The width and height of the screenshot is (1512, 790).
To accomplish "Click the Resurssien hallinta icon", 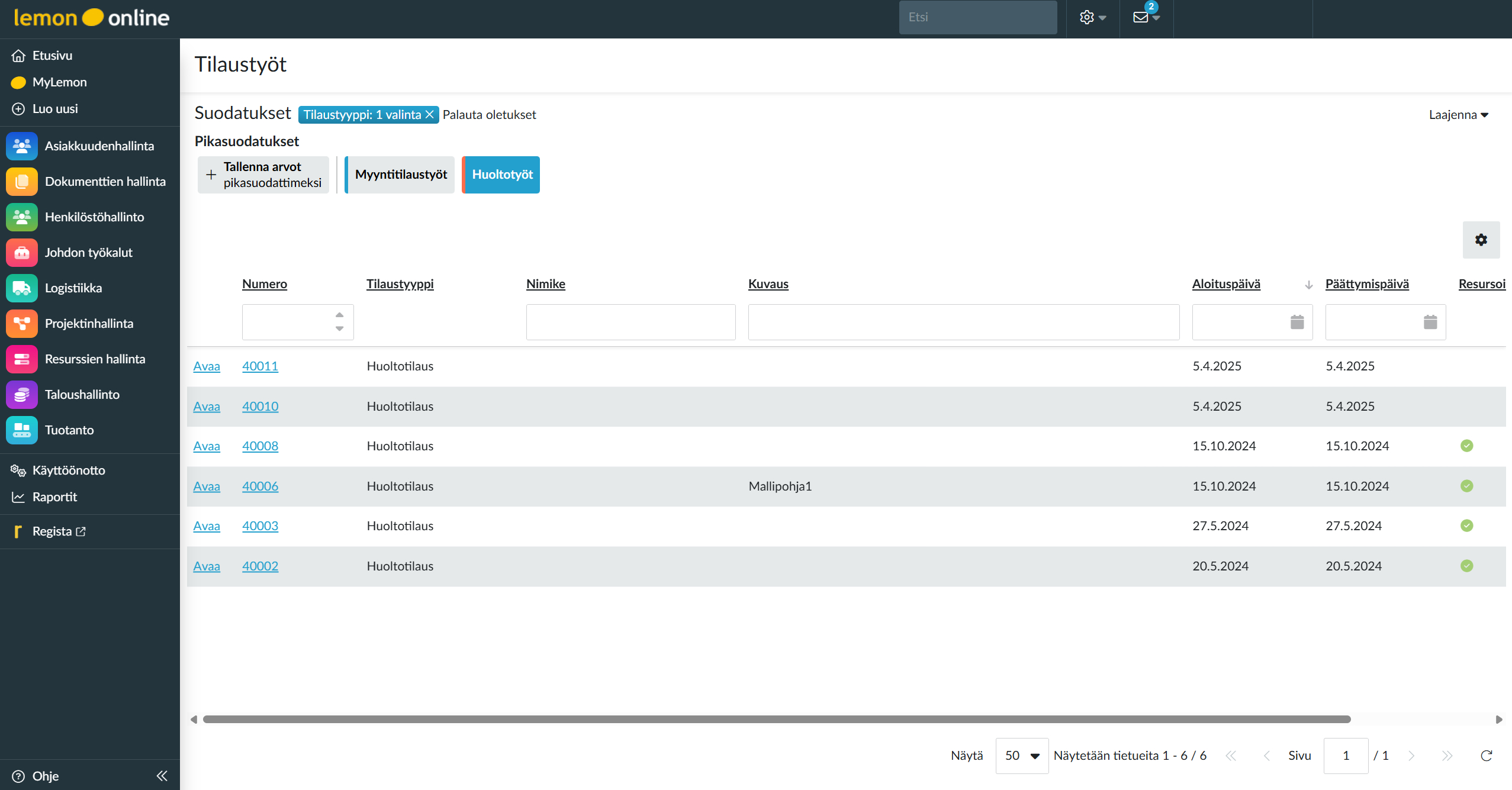I will click(22, 359).
